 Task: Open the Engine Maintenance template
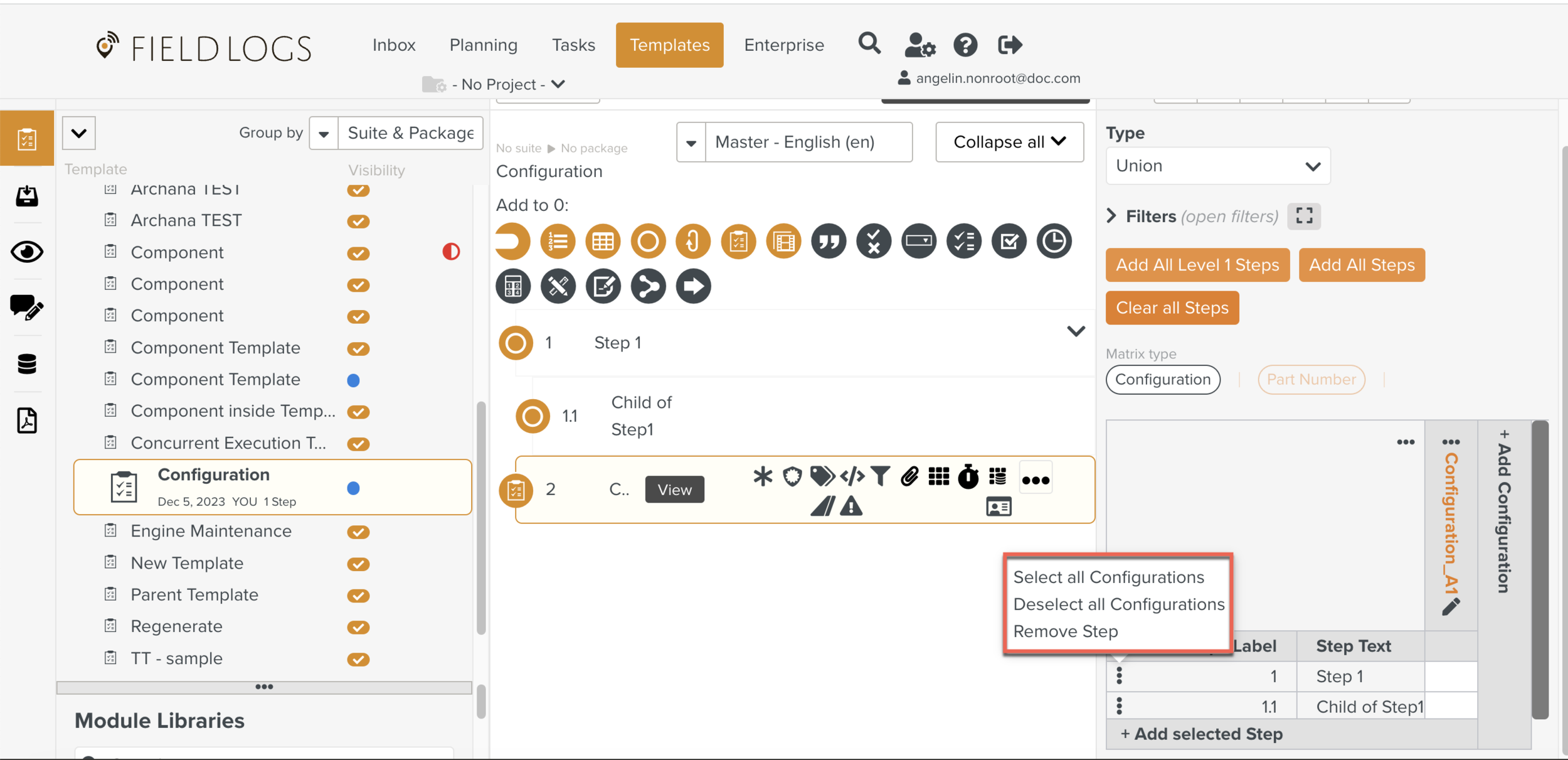pyautogui.click(x=211, y=531)
